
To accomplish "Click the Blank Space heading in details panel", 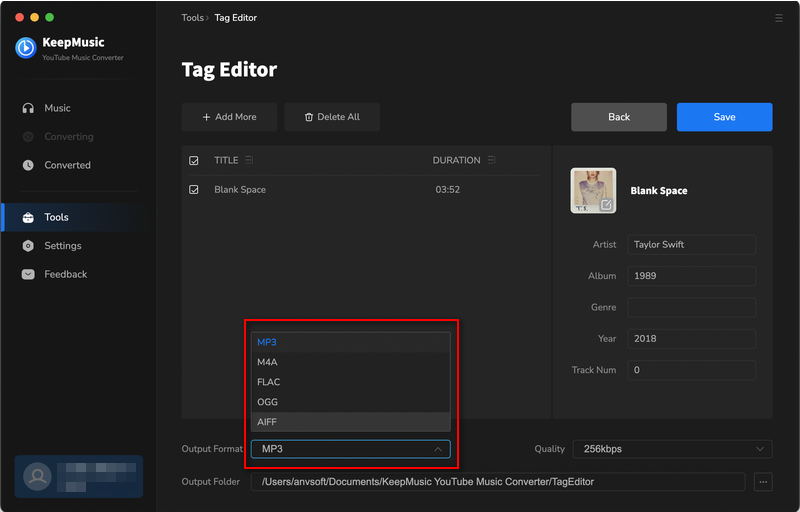I will pyautogui.click(x=659, y=191).
